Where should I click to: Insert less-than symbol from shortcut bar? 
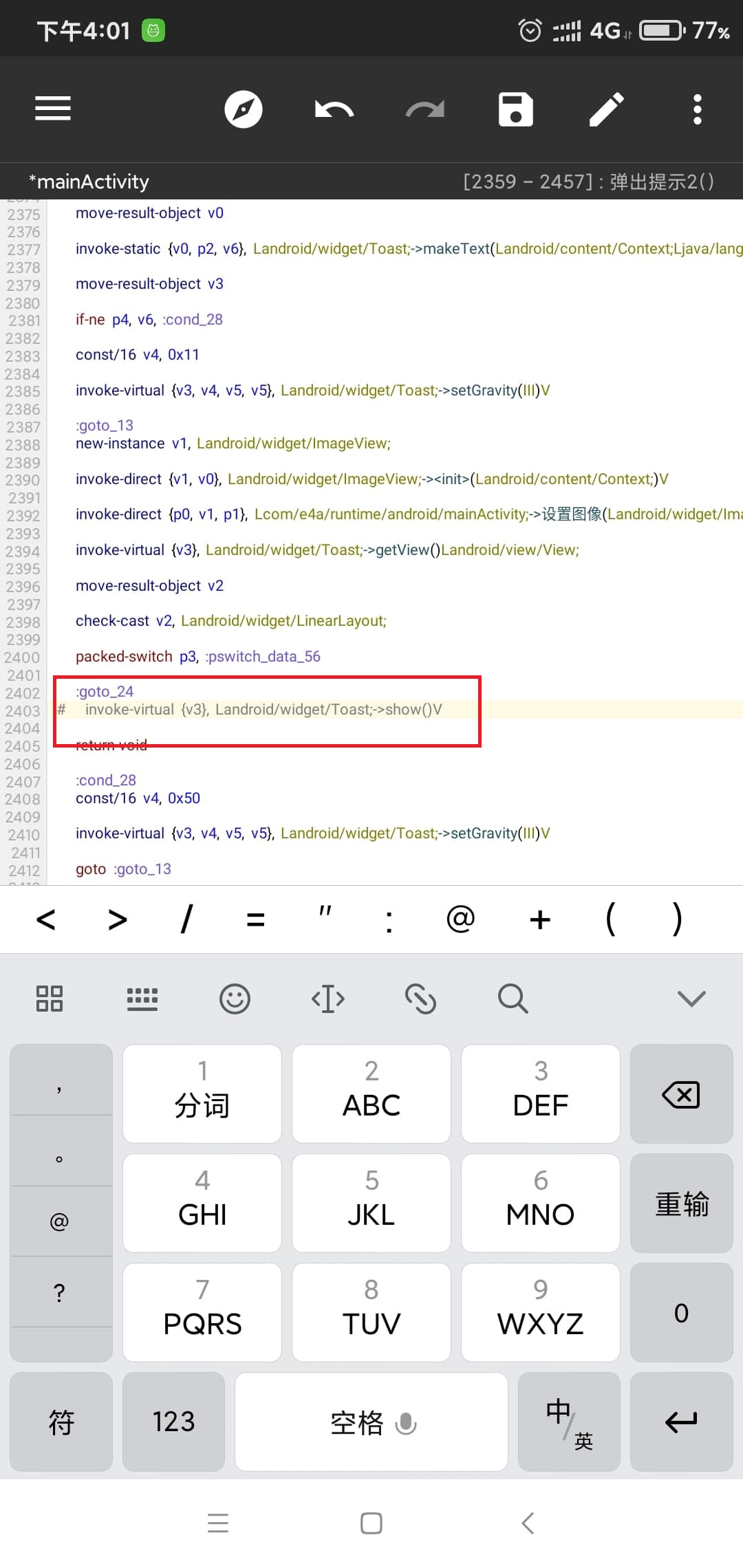(45, 919)
